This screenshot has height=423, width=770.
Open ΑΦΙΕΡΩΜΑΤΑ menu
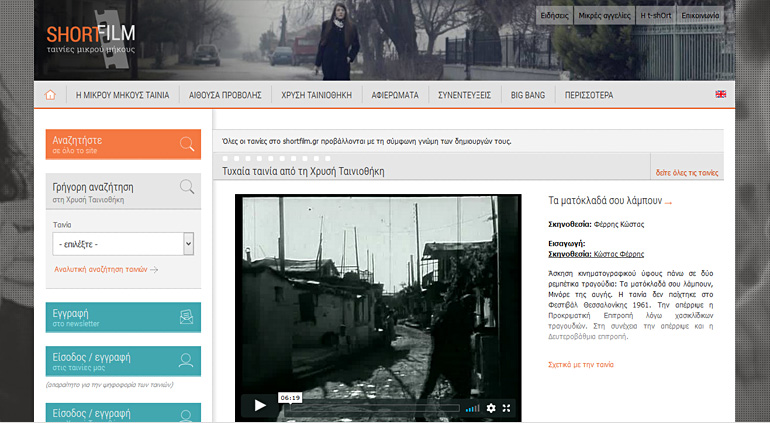coord(395,95)
